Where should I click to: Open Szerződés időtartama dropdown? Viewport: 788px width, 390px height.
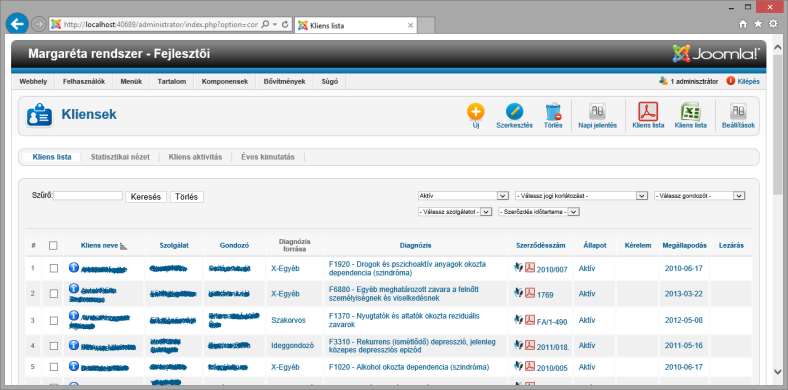539,212
